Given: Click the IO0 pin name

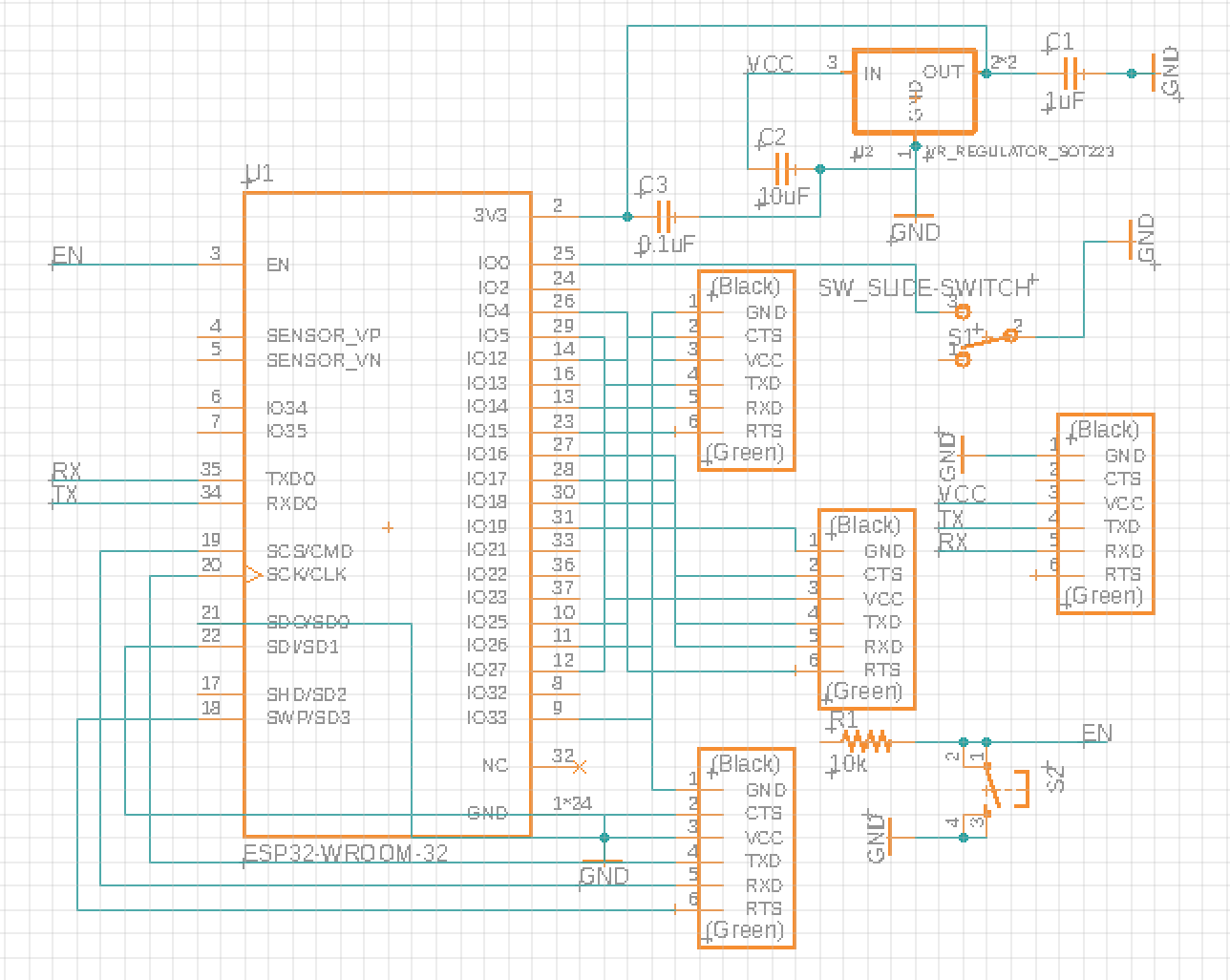Looking at the screenshot, I should (494, 263).
